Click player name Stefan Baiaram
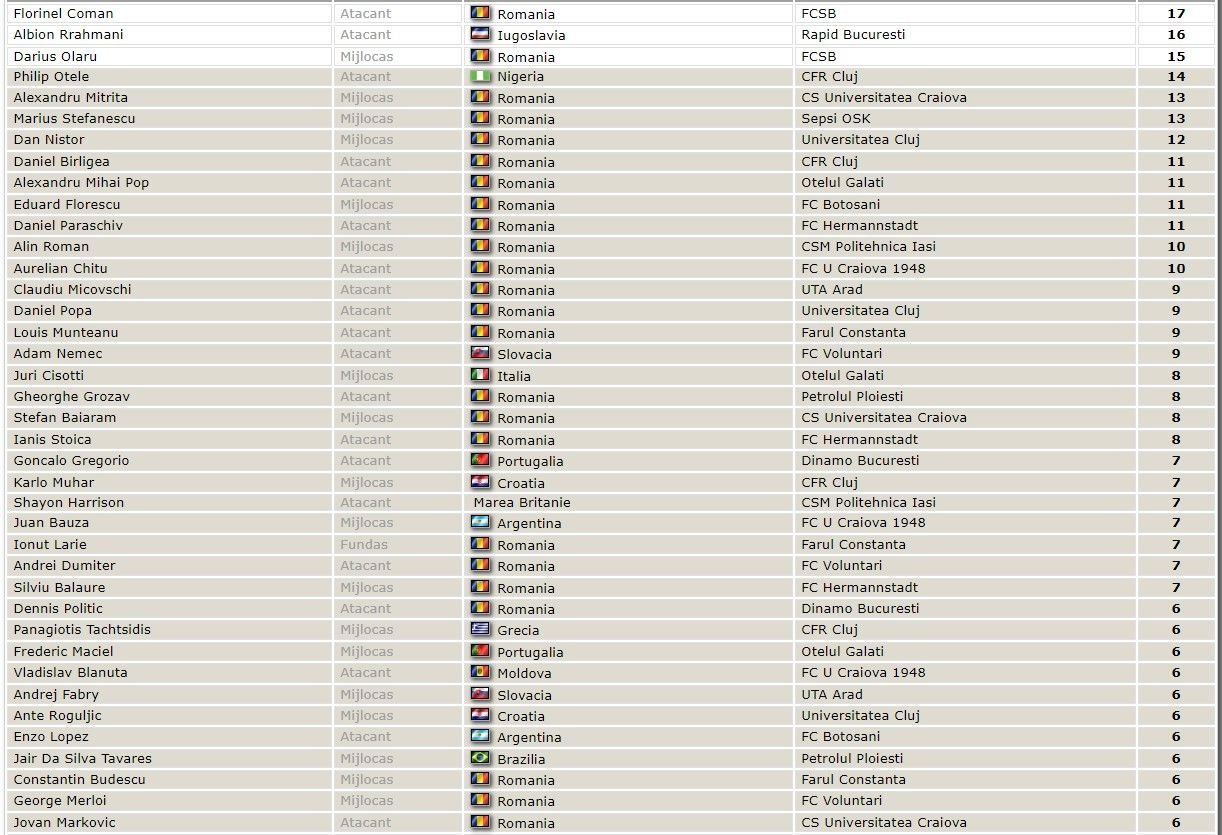The height and width of the screenshot is (835, 1222). (65, 417)
